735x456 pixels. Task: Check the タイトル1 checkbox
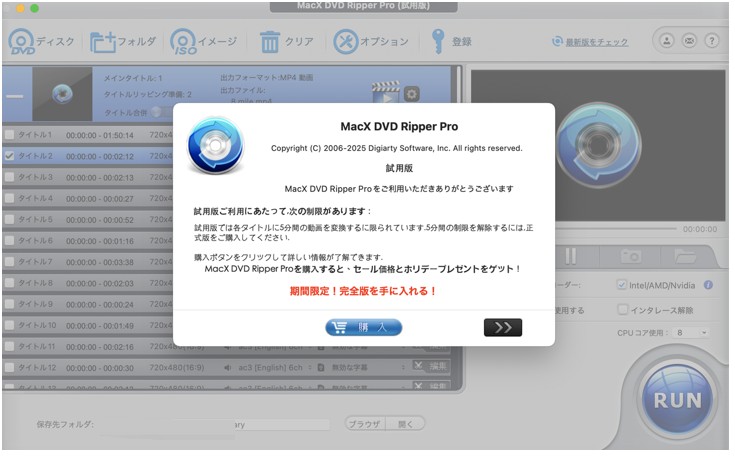[x=9, y=135]
